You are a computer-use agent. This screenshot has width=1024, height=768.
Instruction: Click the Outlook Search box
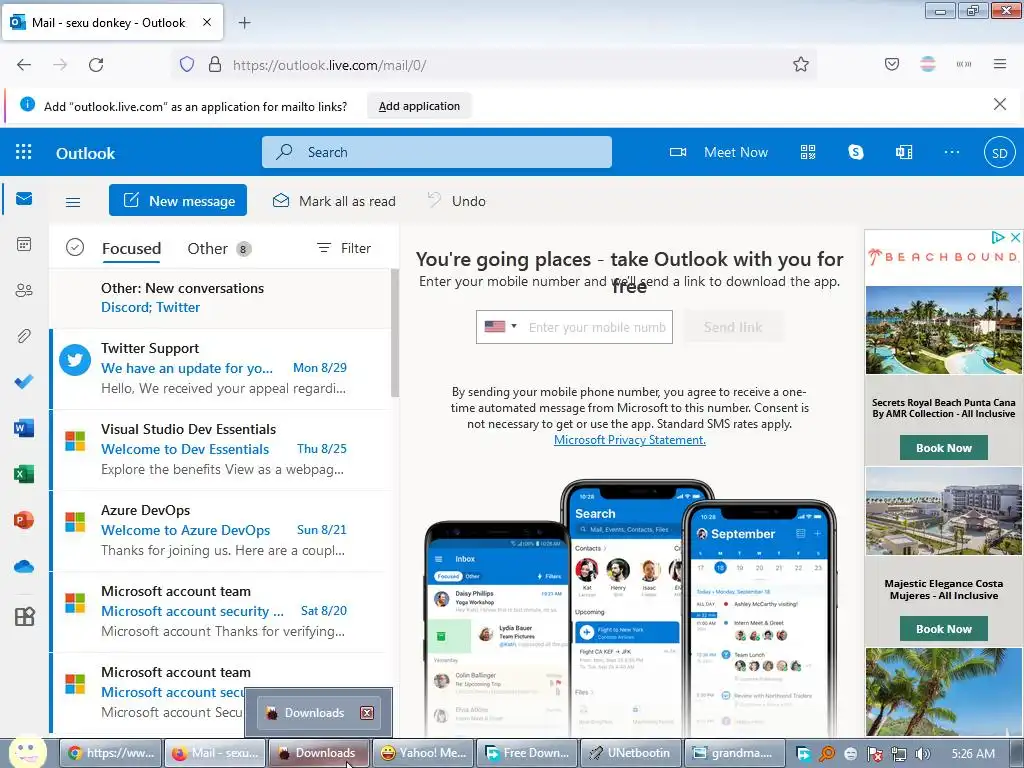[x=437, y=152]
